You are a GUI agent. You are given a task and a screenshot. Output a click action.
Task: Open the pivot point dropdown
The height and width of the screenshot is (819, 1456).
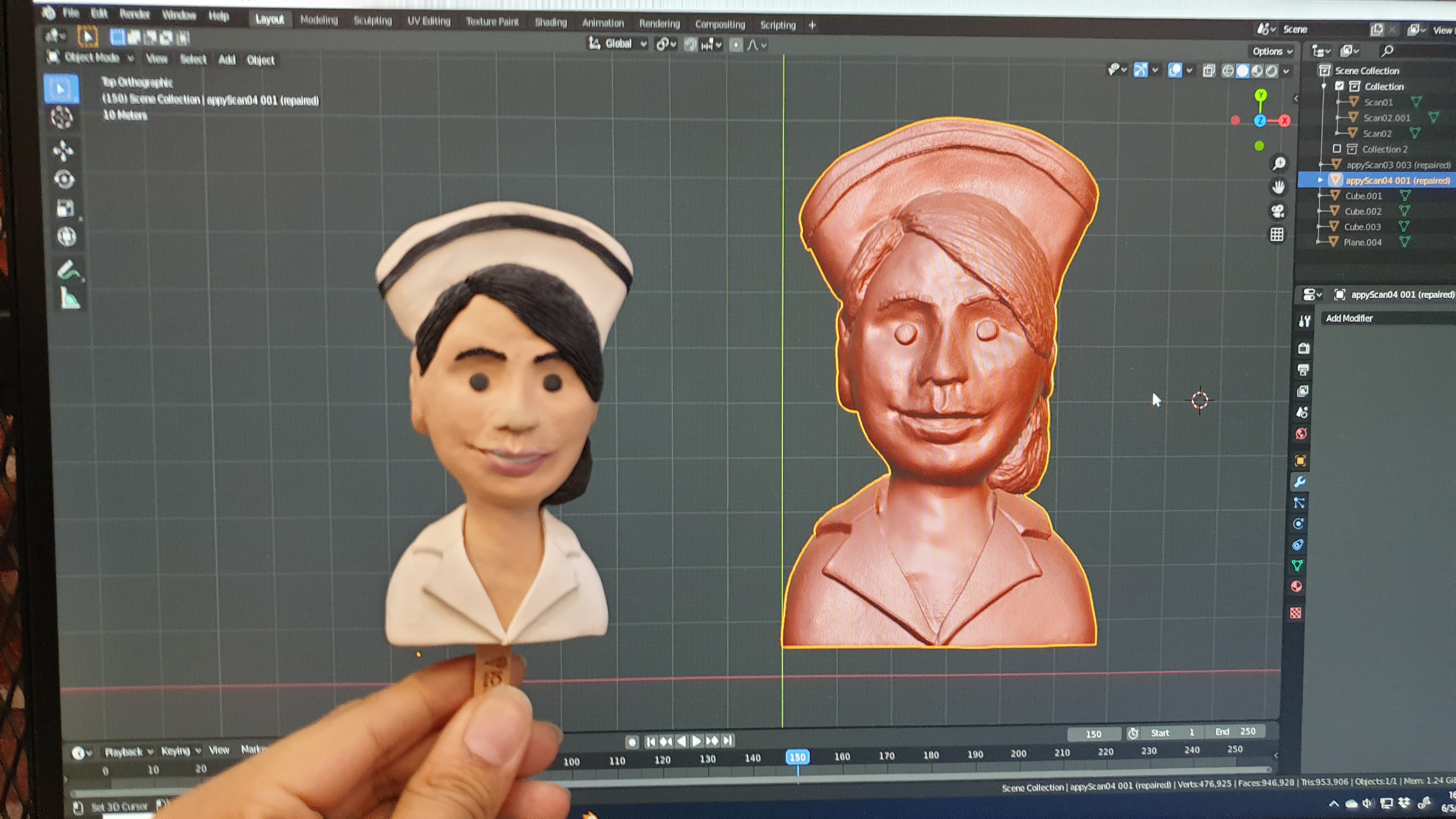(x=666, y=44)
